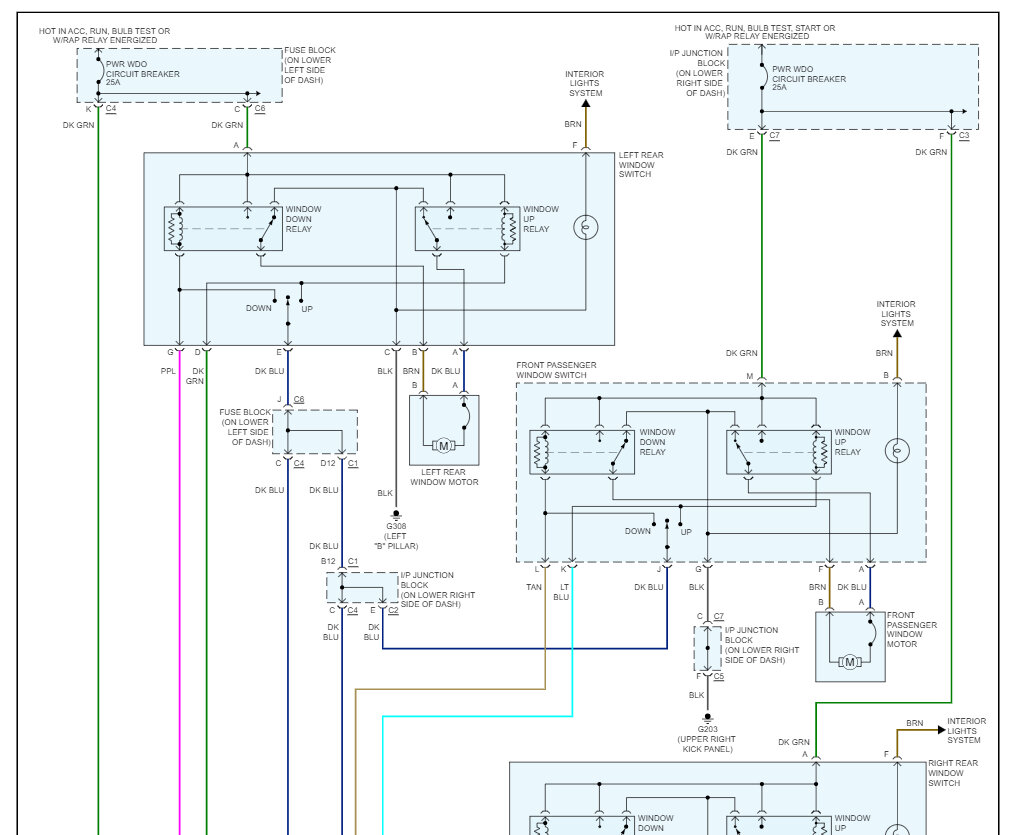
Task: Select the 'LEFT REAR WINDOW MOTOR' label
Action: tap(444, 477)
